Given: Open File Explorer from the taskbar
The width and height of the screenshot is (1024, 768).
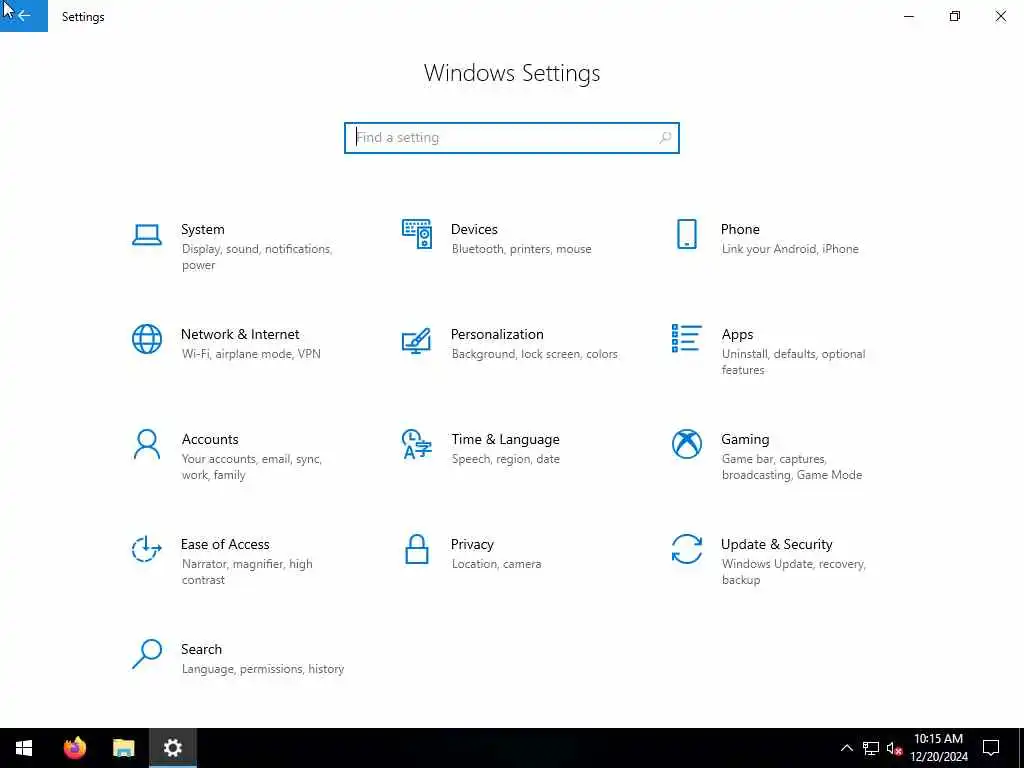Looking at the screenshot, I should click(123, 748).
